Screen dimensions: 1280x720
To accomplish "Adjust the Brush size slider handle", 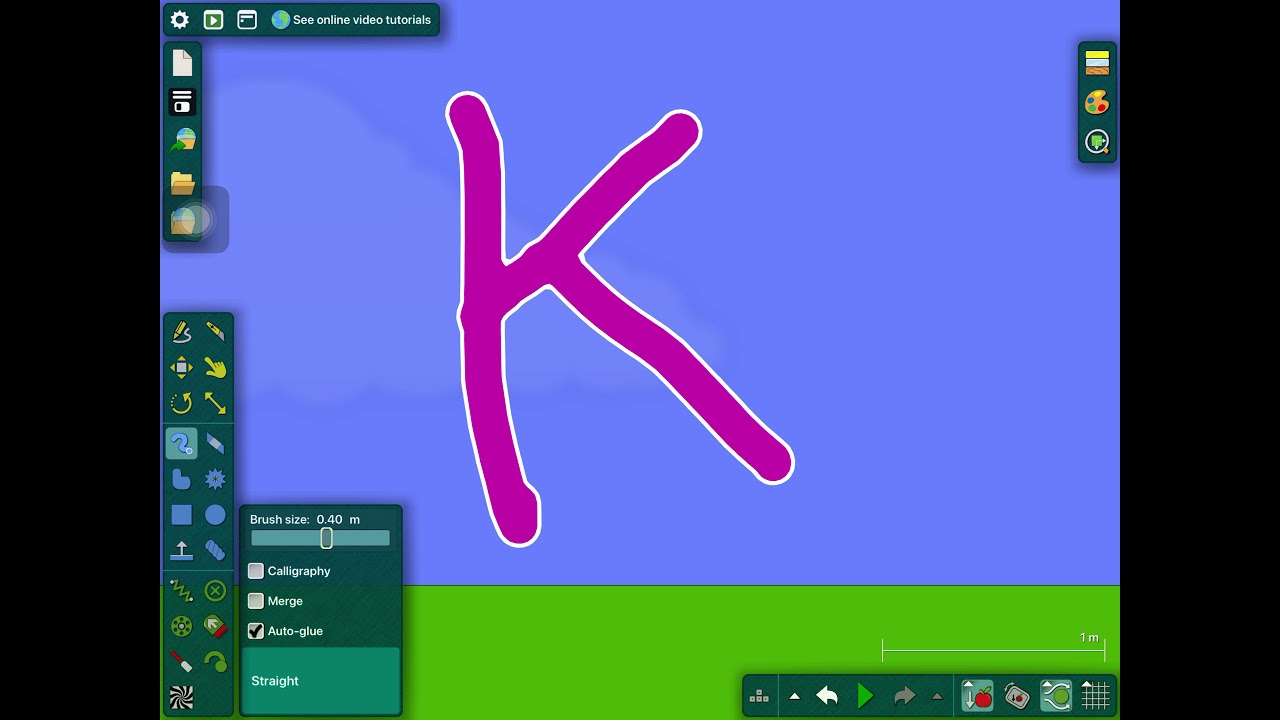I will pos(326,538).
